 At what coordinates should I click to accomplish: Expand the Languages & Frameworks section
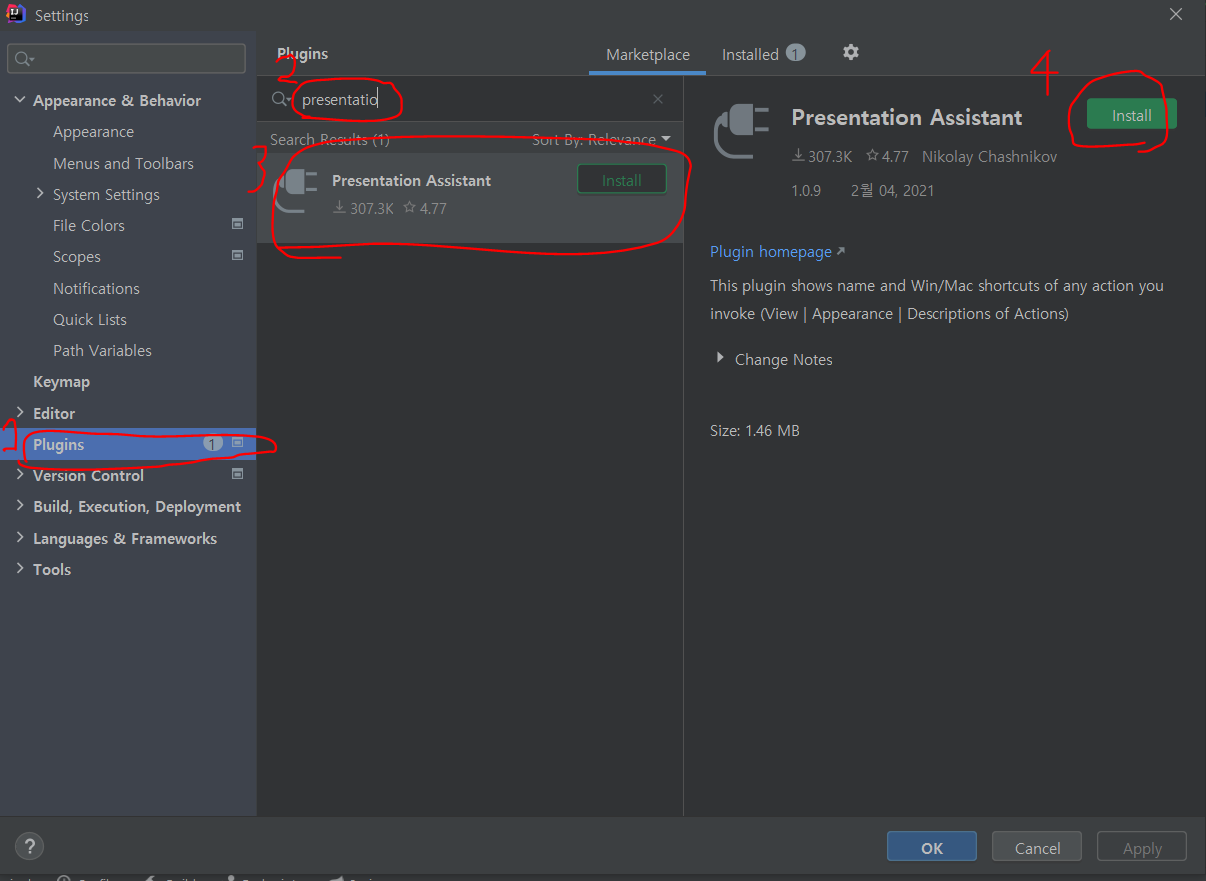point(20,538)
